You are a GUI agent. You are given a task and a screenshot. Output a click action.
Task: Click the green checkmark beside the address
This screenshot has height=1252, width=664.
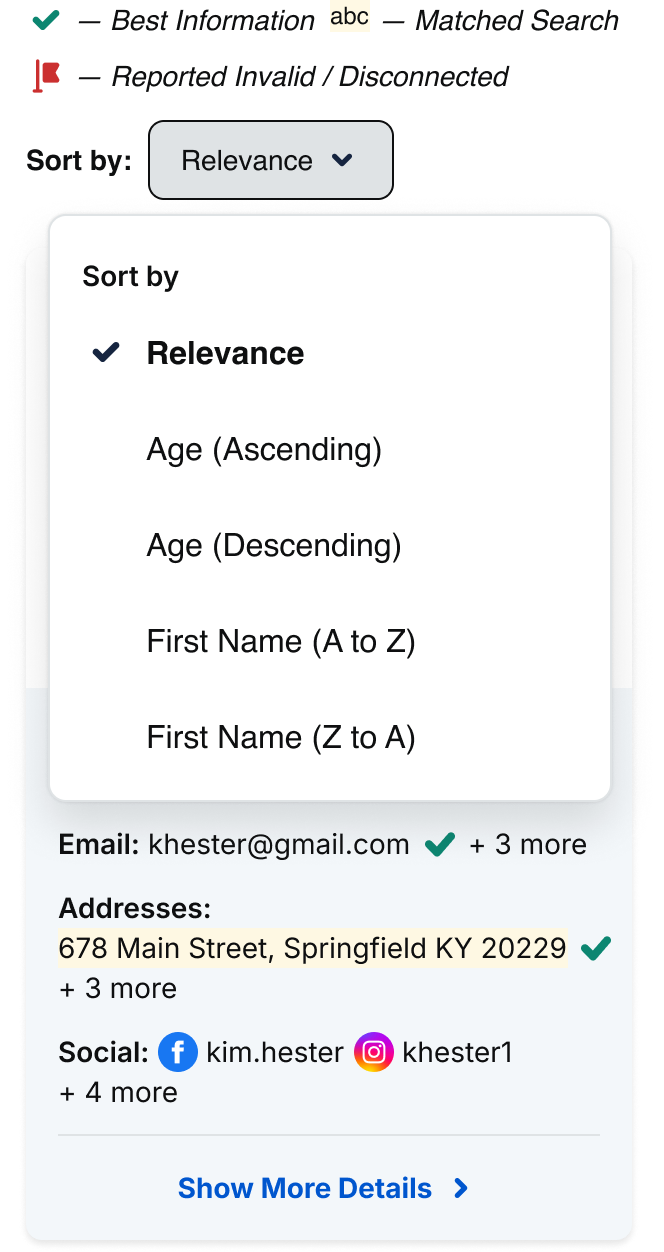(x=596, y=948)
